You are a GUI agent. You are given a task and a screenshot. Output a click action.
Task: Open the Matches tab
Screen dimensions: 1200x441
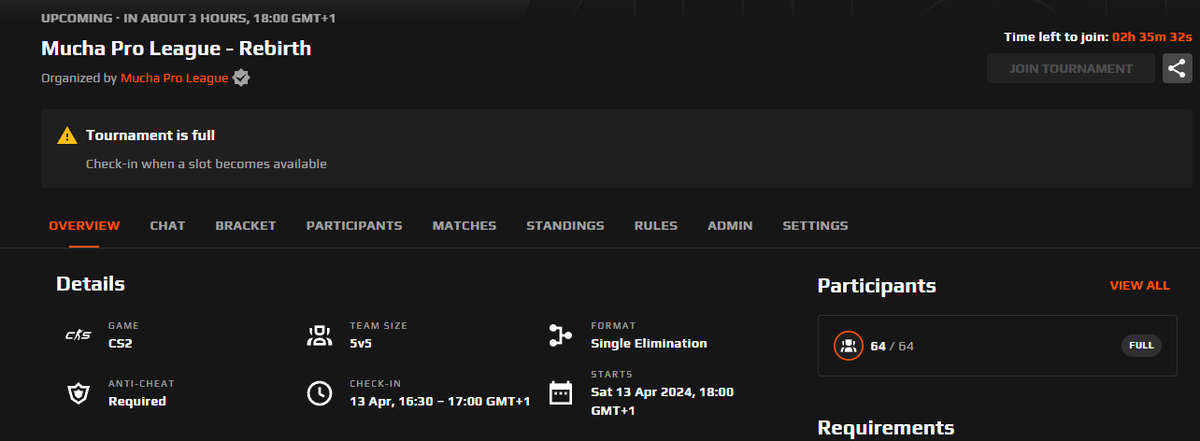[x=464, y=226]
